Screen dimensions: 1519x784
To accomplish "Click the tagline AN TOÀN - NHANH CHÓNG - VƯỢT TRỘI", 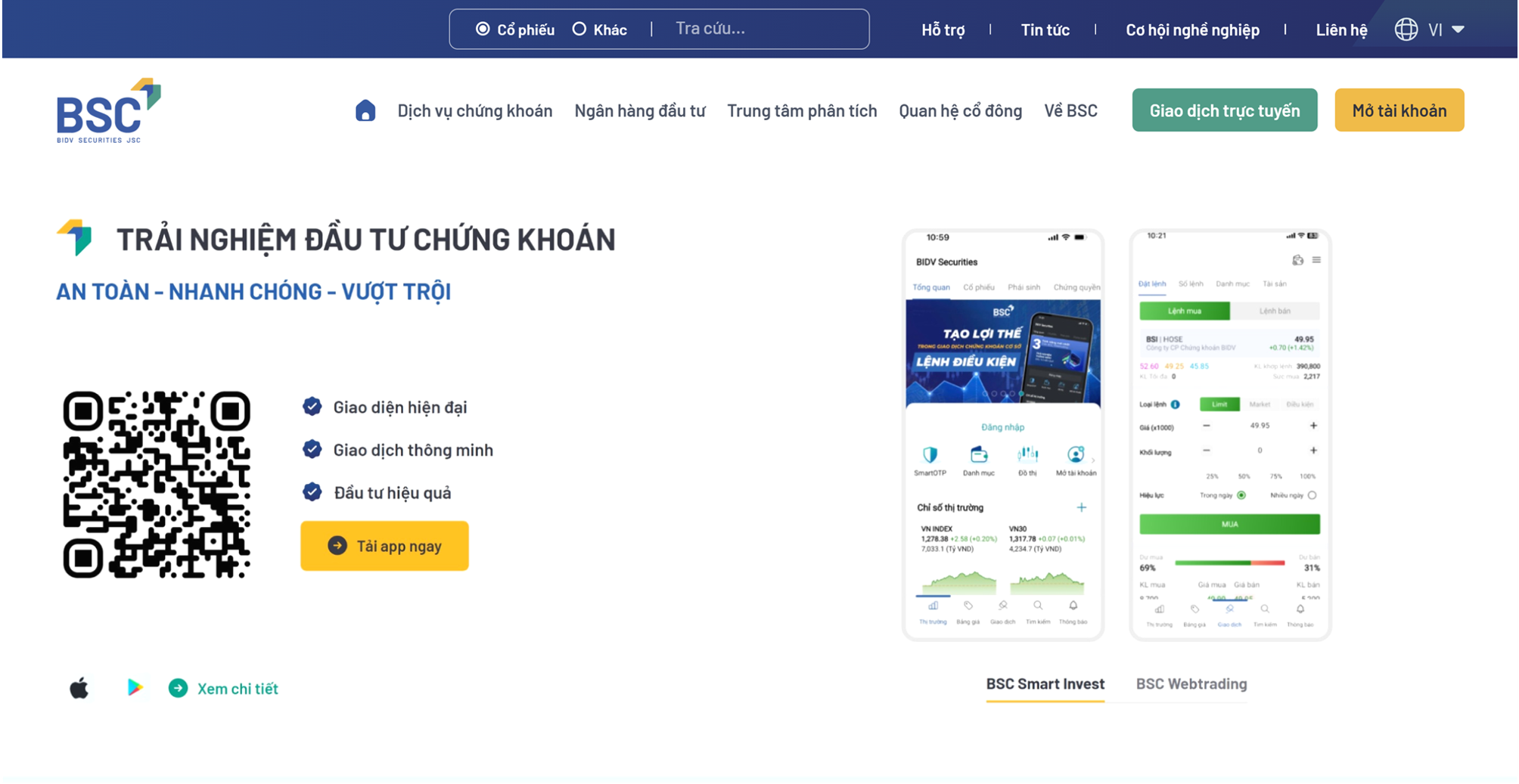I will pyautogui.click(x=253, y=292).
